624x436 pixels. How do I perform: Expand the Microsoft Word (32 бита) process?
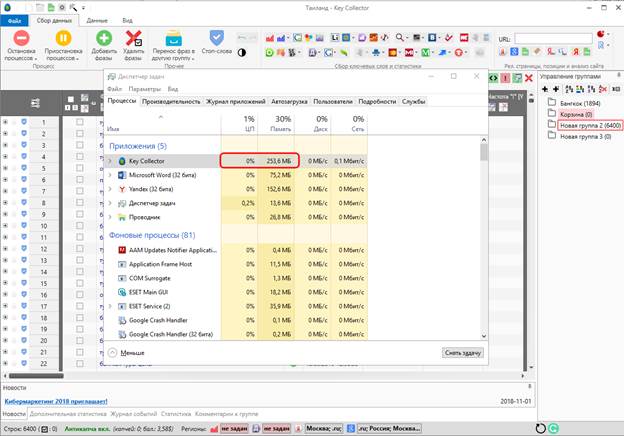pos(110,175)
